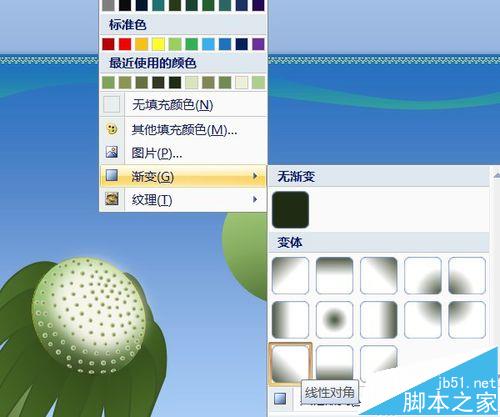The image size is (500, 417).
Task: Pick the light blue standard color swatch
Action: point(208,44)
